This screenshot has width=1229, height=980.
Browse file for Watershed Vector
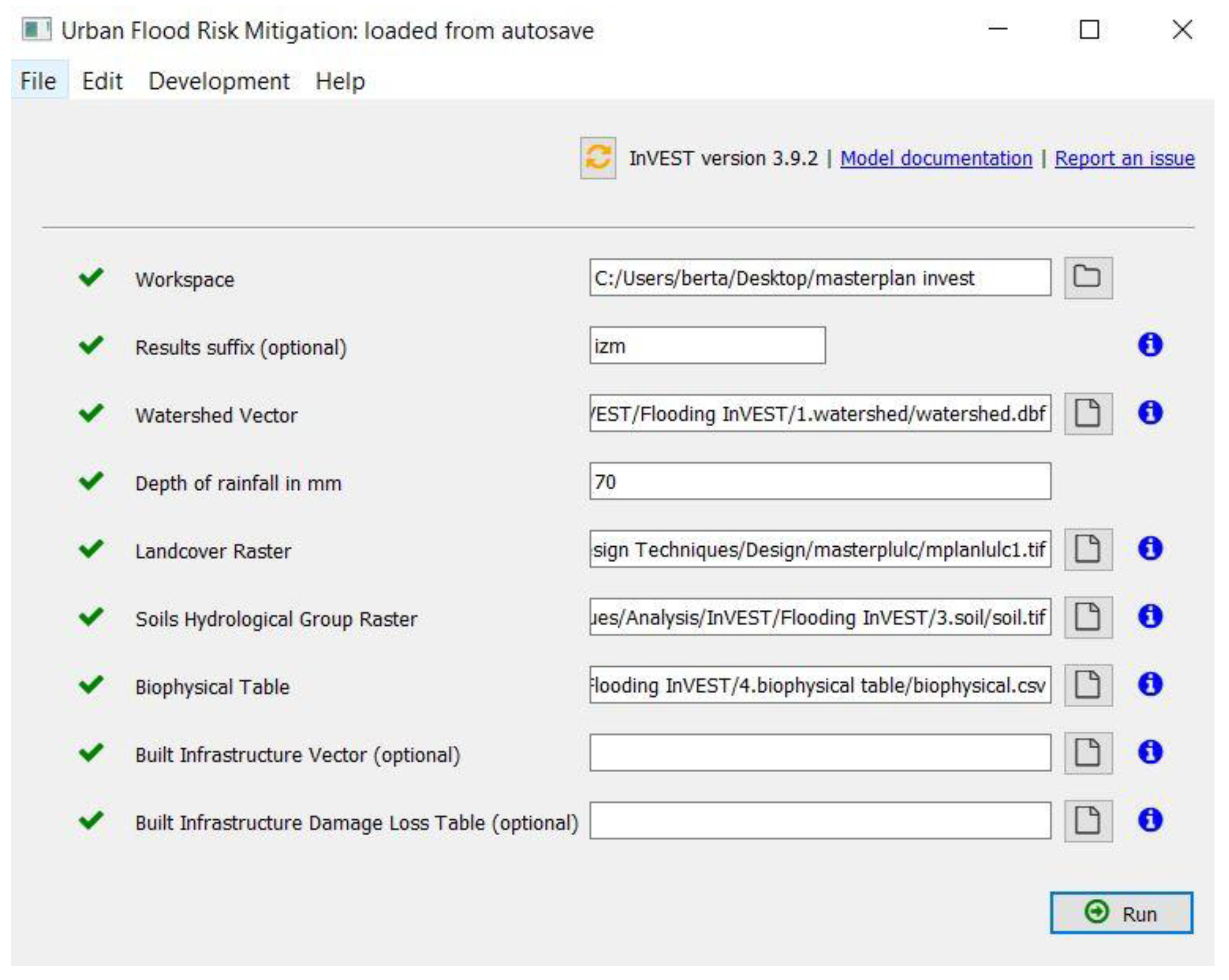[x=1088, y=413]
